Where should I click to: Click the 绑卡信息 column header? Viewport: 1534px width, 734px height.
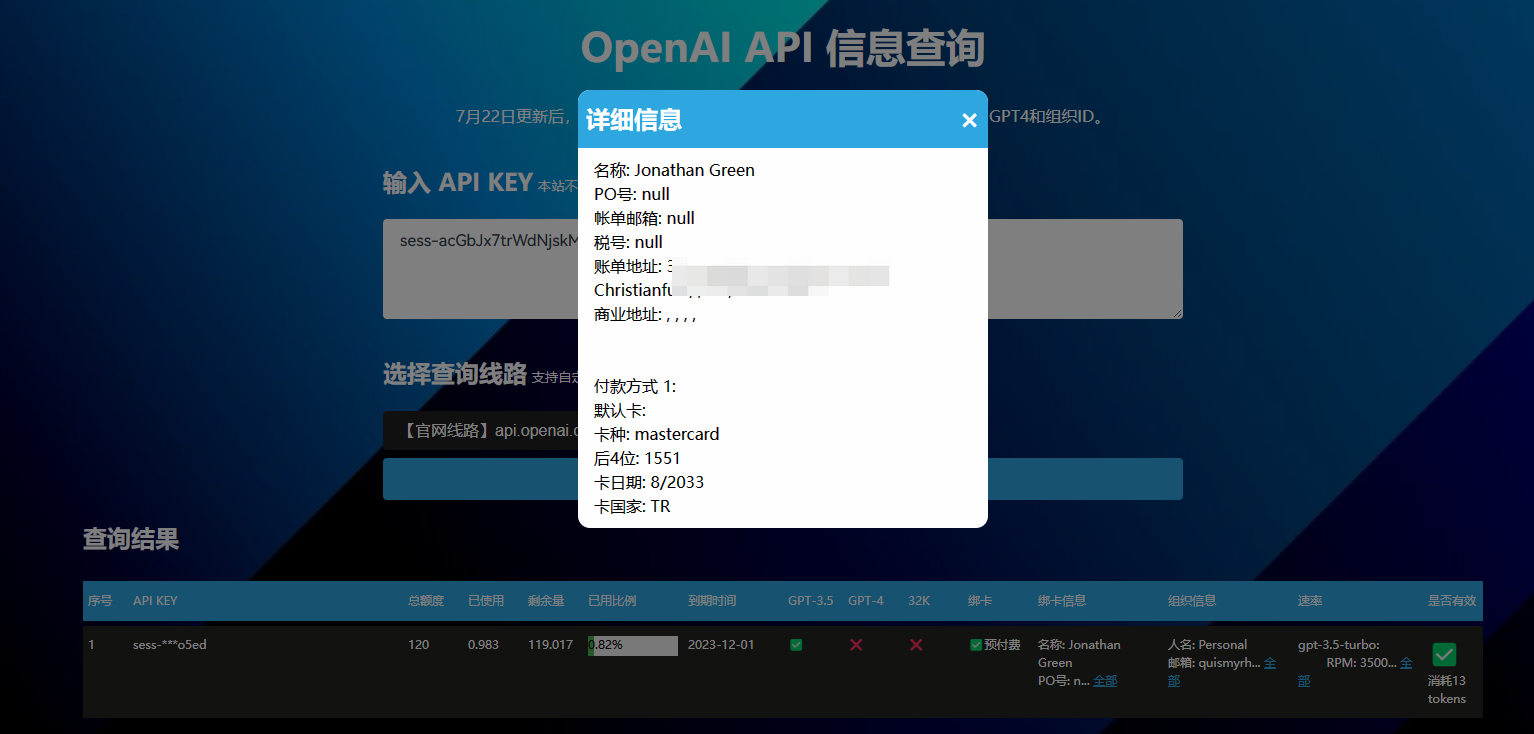pyautogui.click(x=1062, y=601)
